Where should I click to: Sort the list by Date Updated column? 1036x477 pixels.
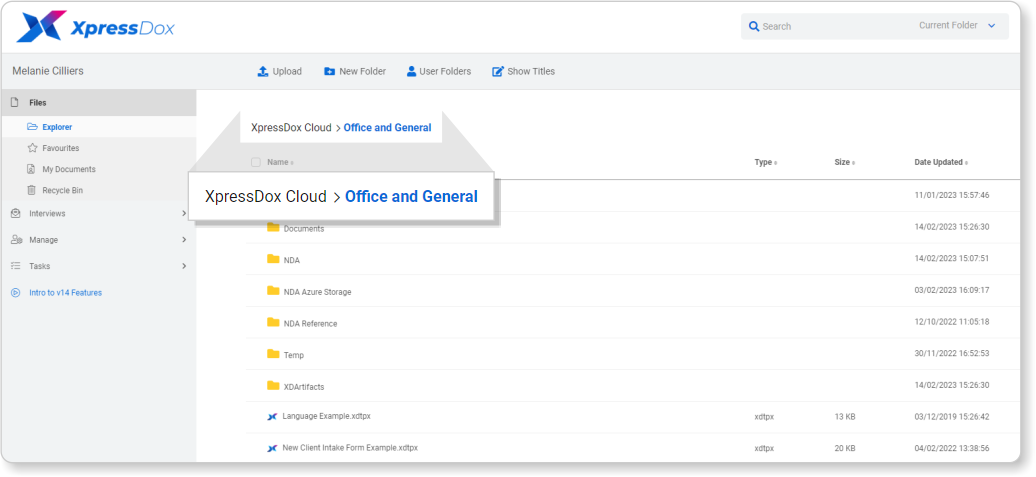tap(941, 163)
